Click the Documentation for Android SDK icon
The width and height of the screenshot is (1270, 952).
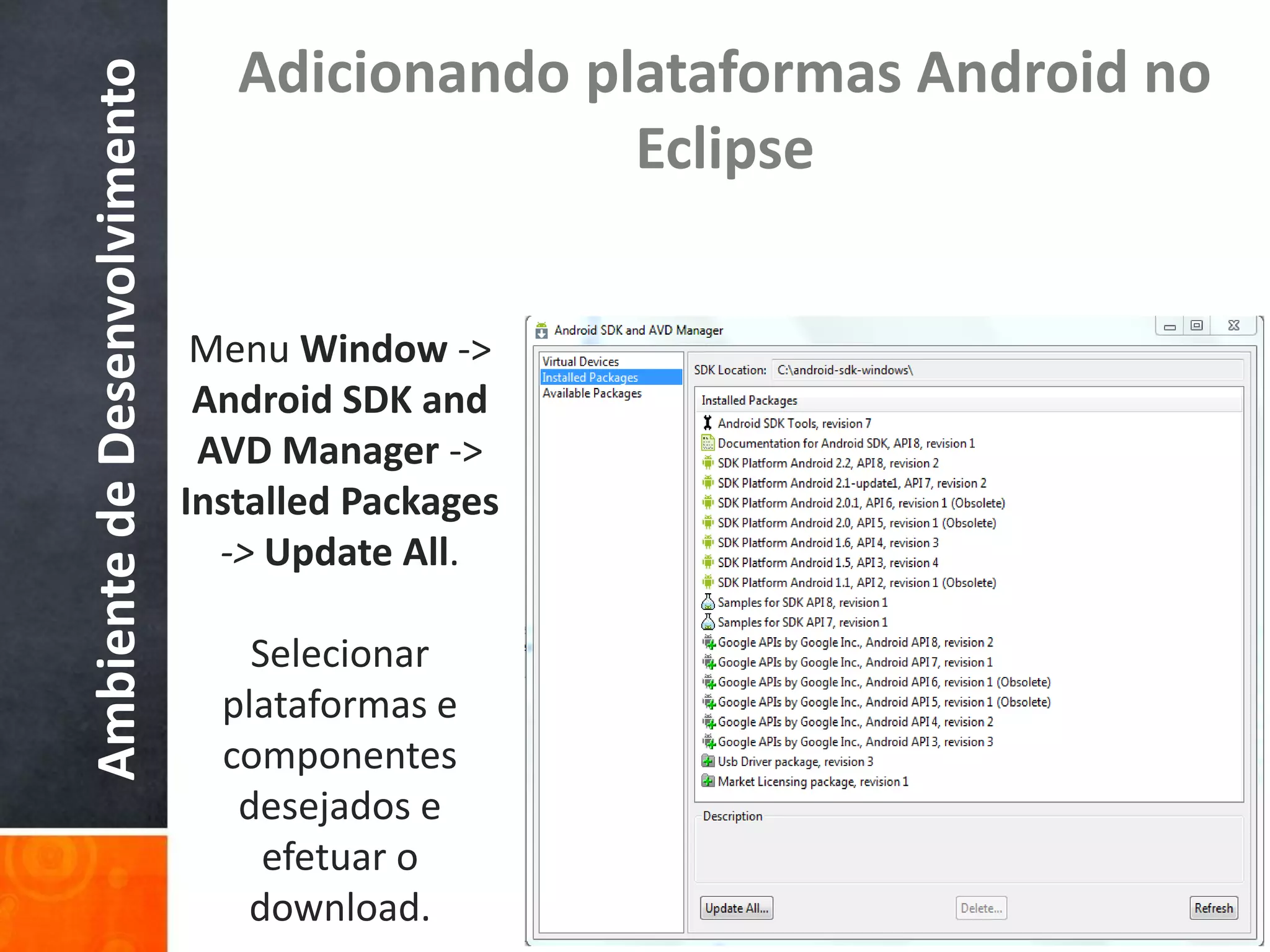[x=708, y=443]
